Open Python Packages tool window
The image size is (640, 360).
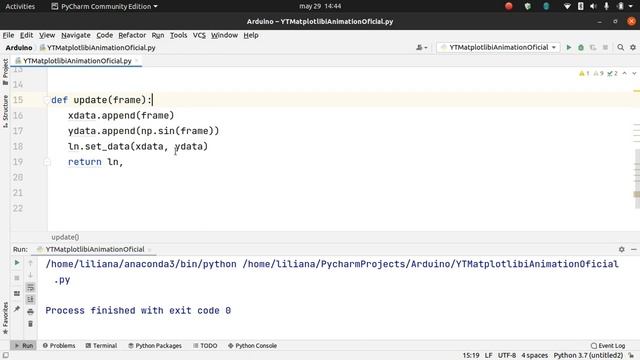tap(155, 346)
